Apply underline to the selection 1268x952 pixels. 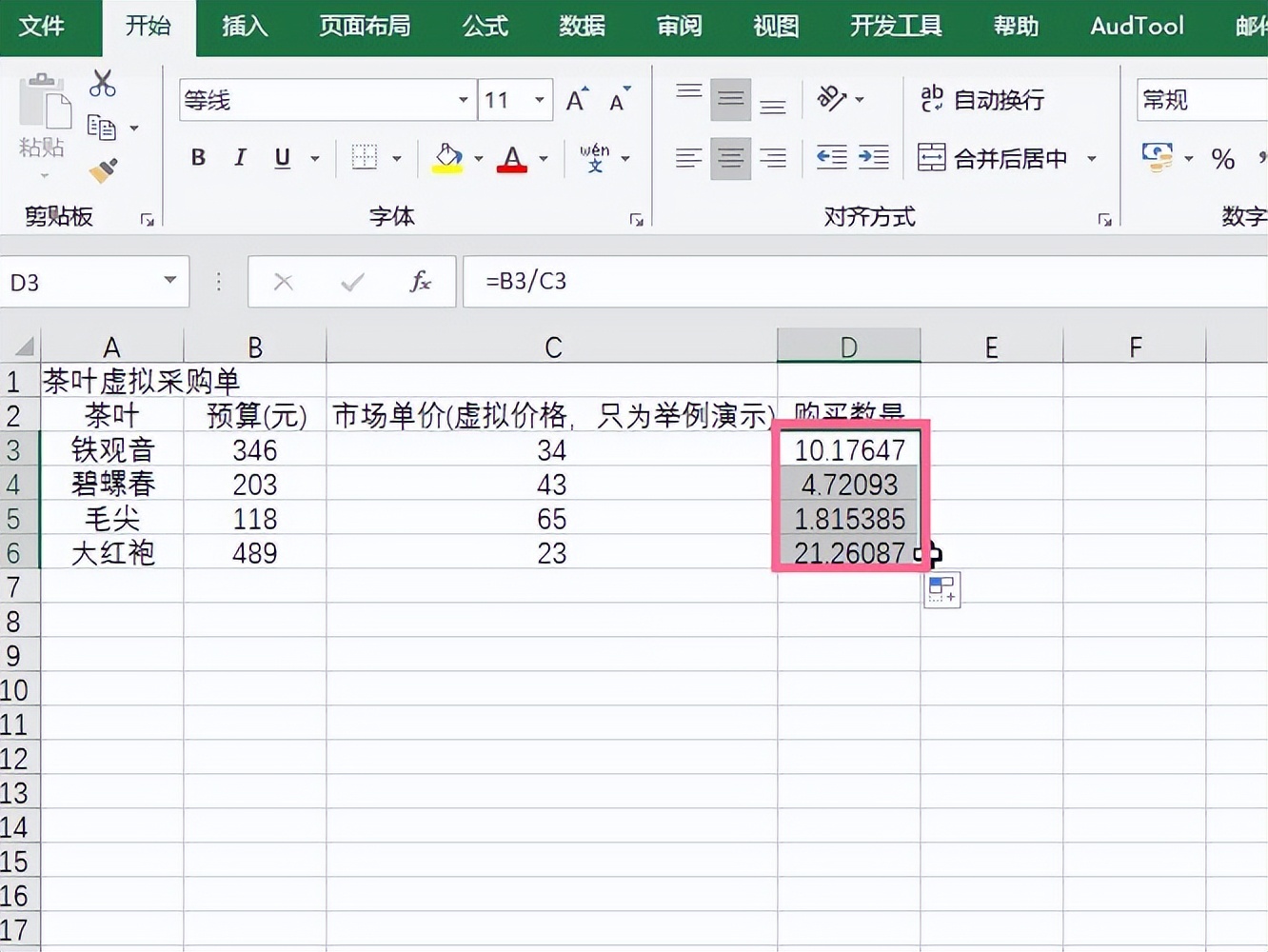coord(281,158)
